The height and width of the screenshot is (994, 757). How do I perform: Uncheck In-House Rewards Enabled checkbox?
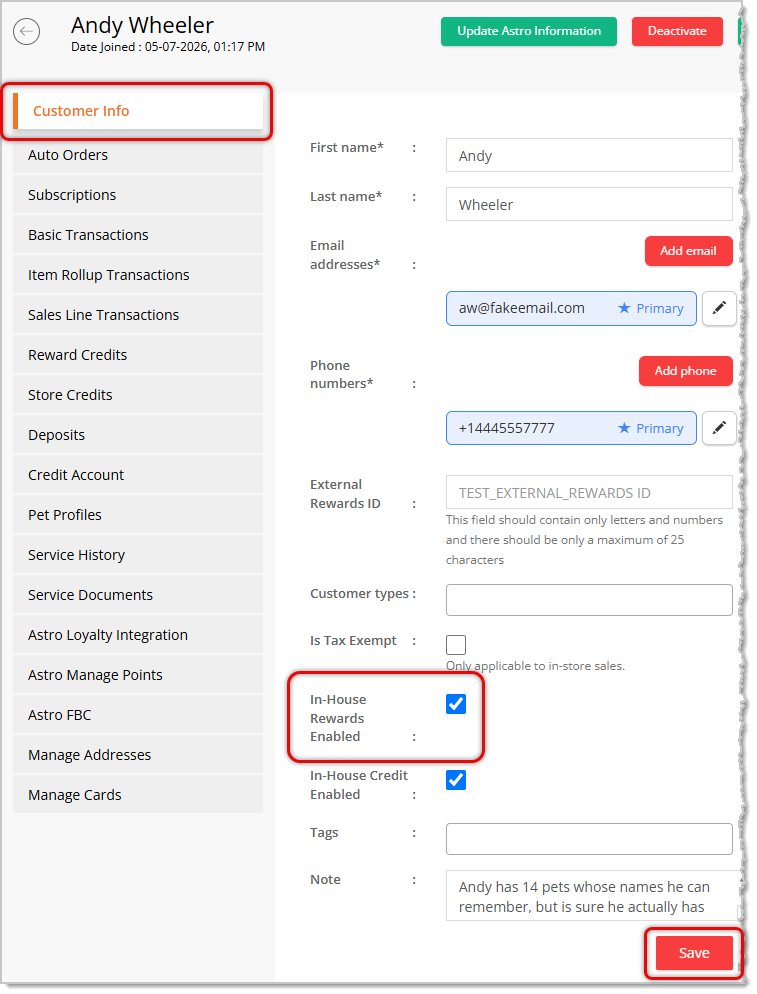pyautogui.click(x=456, y=704)
